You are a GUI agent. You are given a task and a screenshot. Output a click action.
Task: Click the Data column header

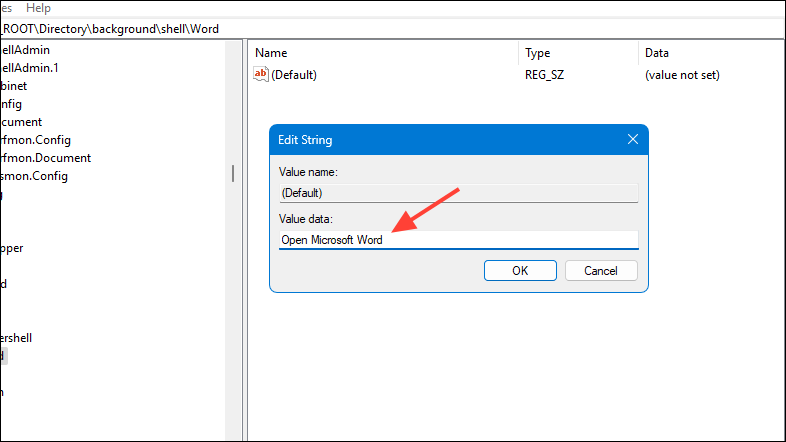(657, 53)
